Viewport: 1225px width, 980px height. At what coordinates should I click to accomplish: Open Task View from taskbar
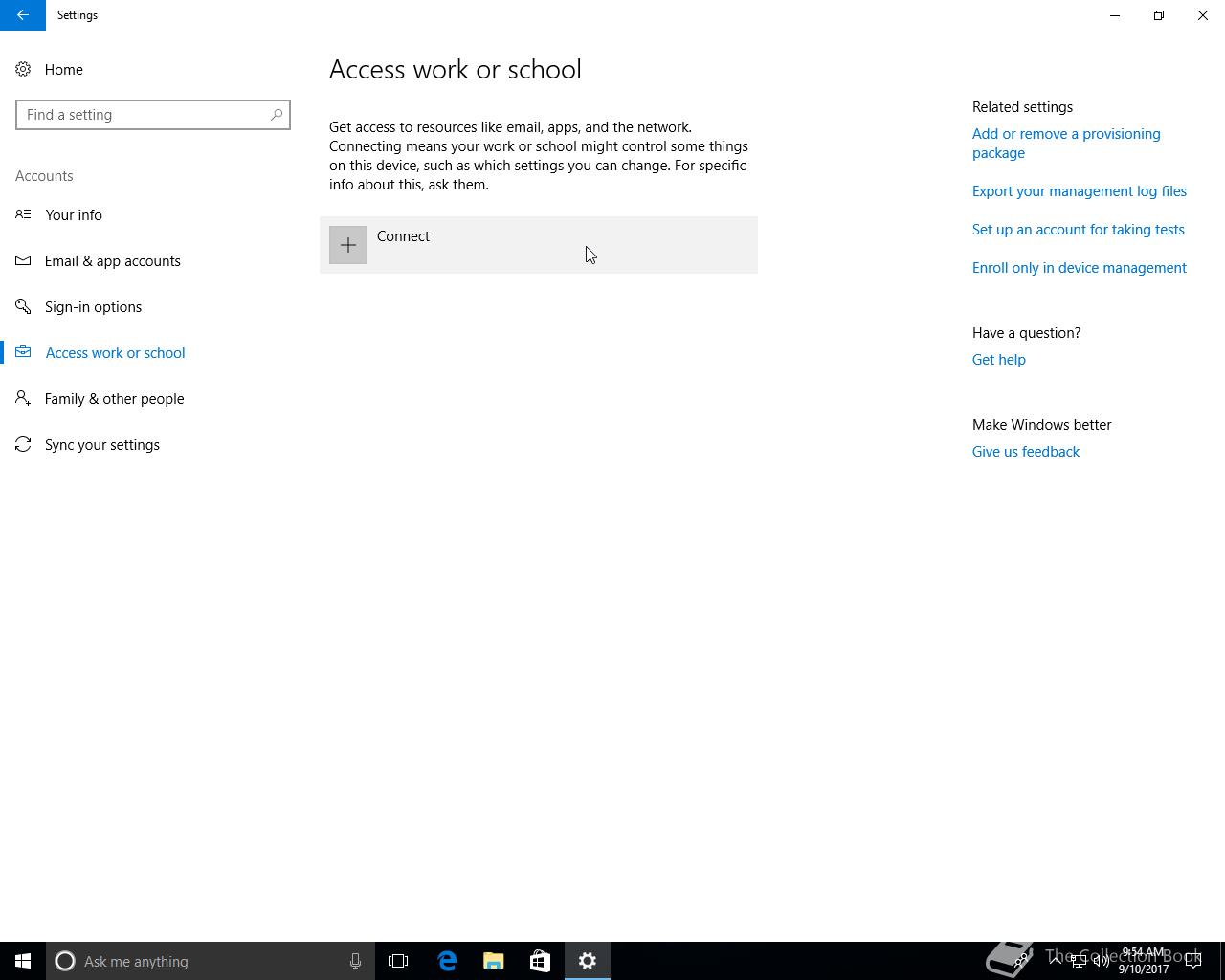pyautogui.click(x=398, y=961)
